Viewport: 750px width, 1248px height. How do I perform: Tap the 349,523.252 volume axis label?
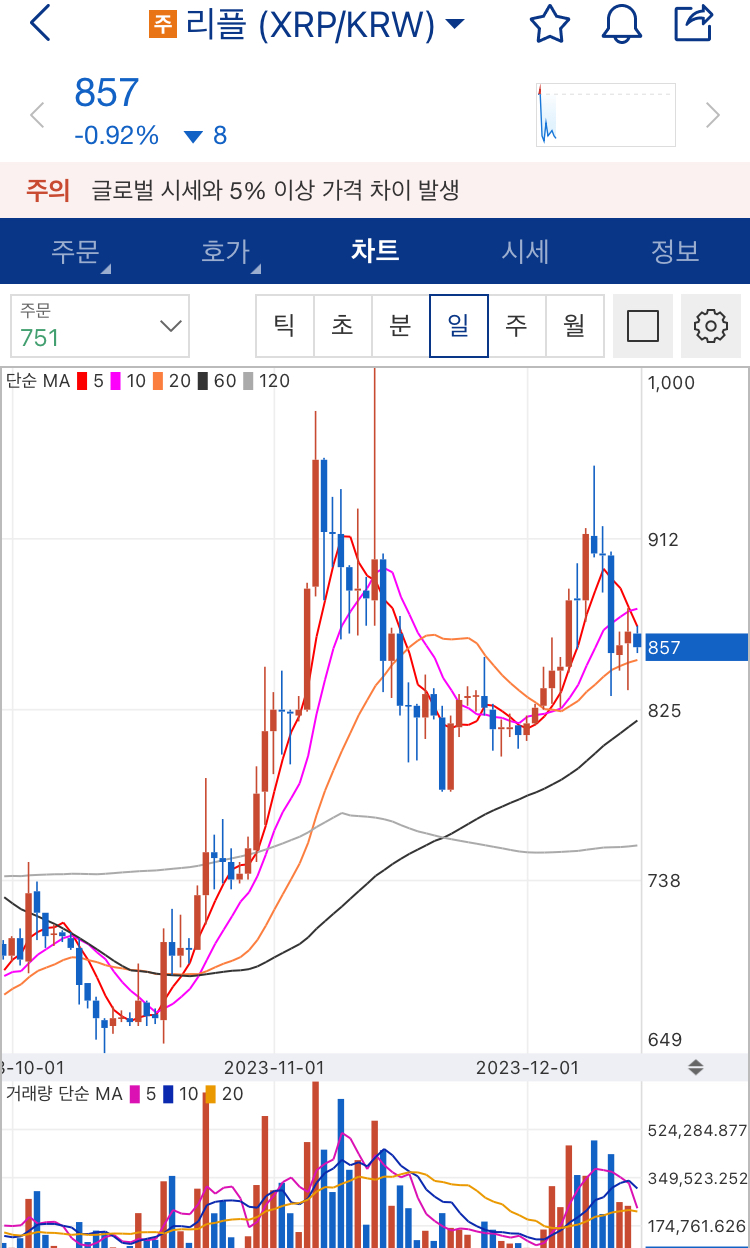pyautogui.click(x=698, y=1178)
